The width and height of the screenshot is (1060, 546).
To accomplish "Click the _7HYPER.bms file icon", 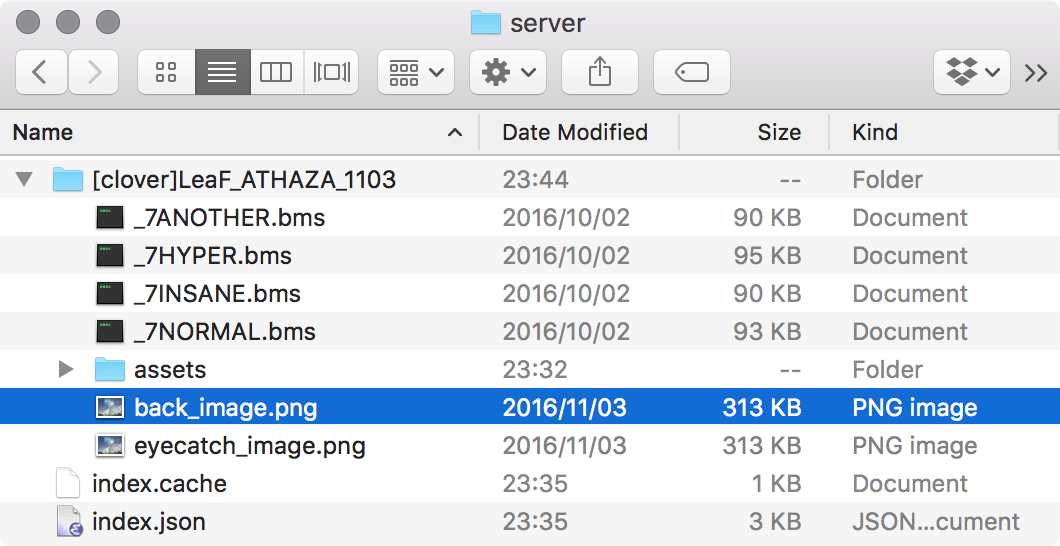I will coord(110,255).
